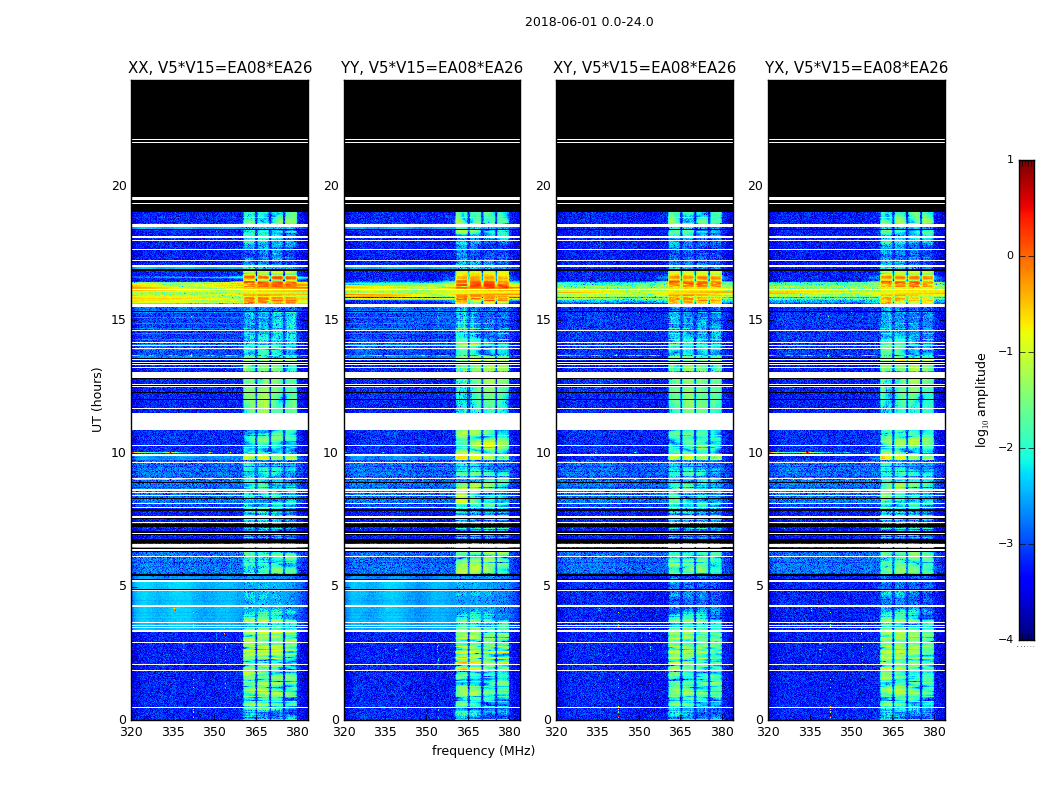Pick the dark blue bottom of colorbar
The image size is (1050, 800).
pos(1026,634)
